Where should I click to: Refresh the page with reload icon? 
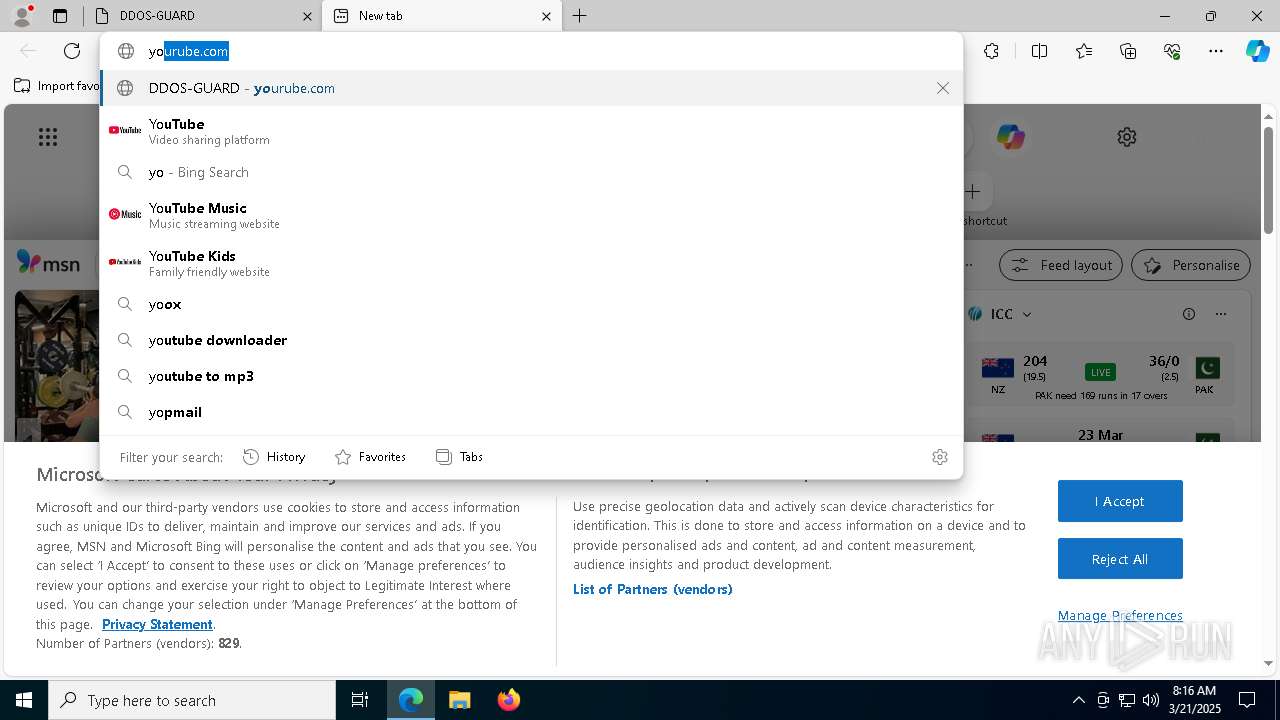tap(72, 51)
